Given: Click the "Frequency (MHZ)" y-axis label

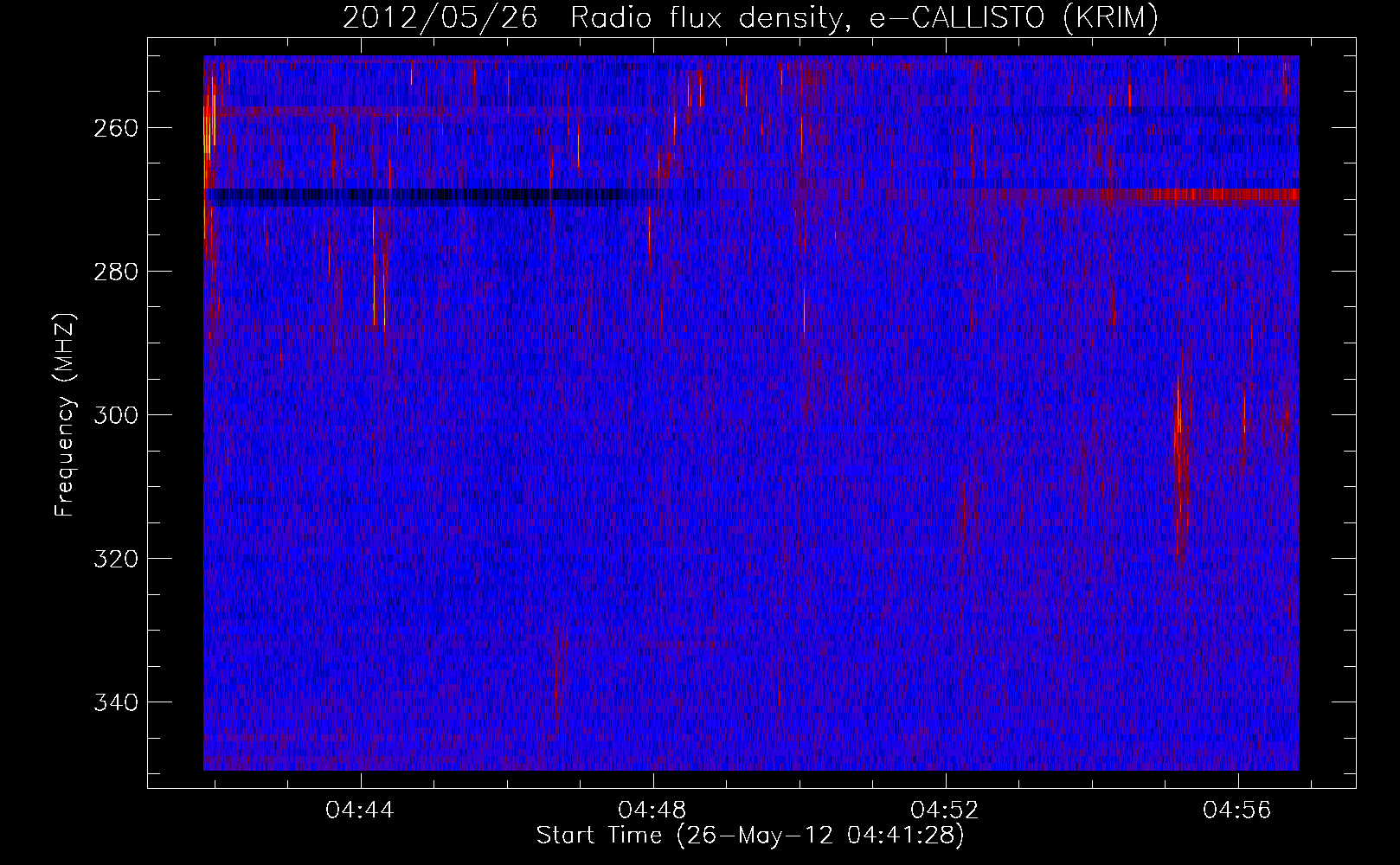Looking at the screenshot, I should [x=65, y=415].
